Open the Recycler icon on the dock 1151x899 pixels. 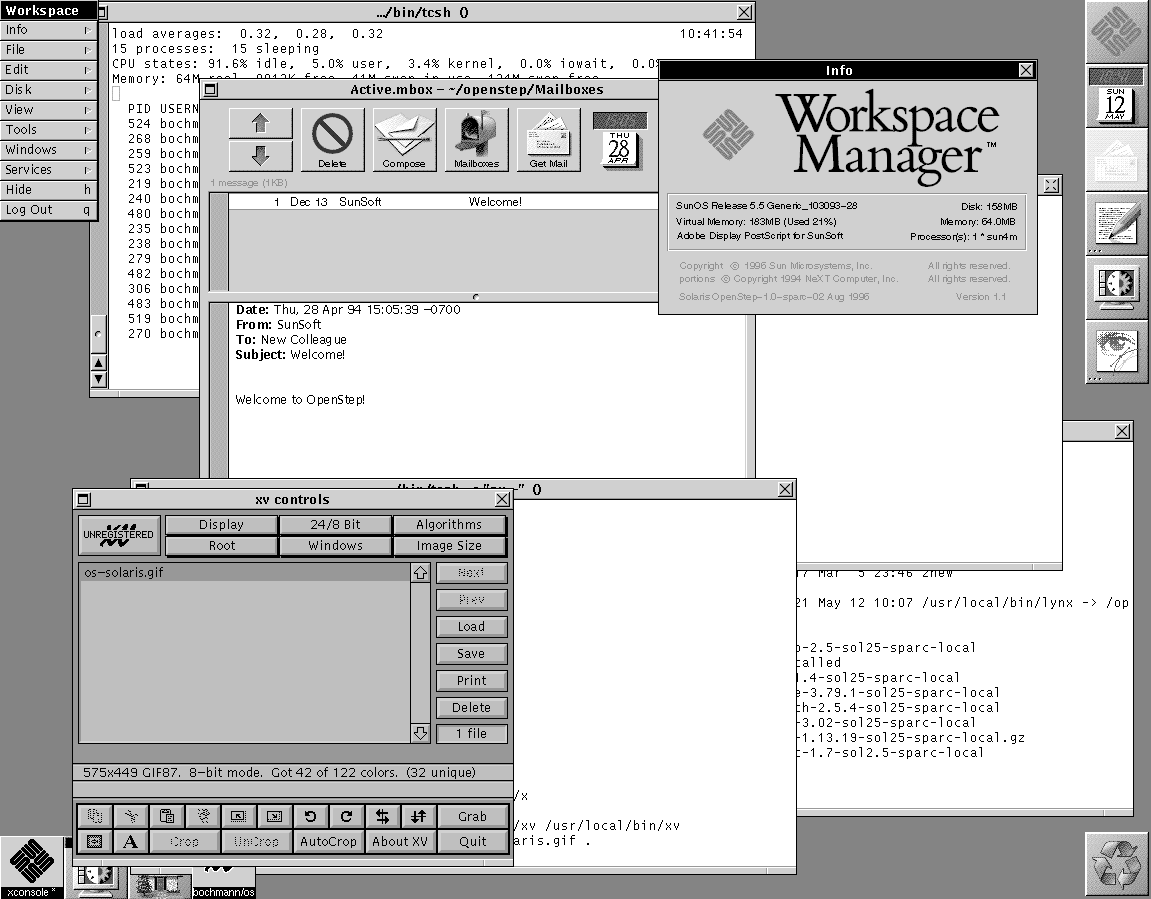pos(1116,864)
